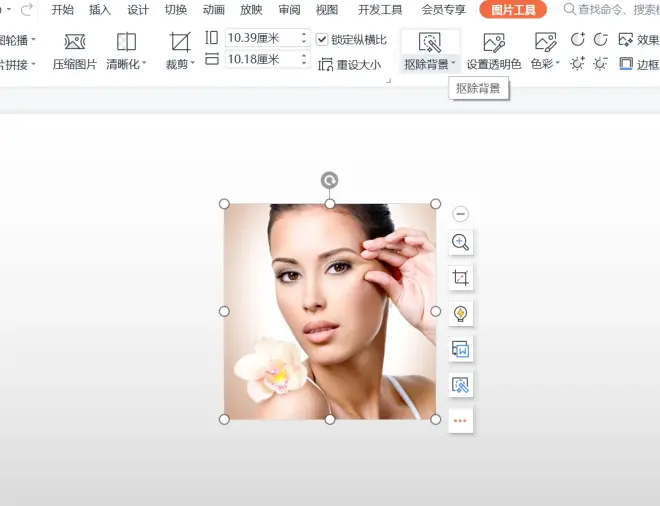Click the top-left resize handle of picture
Image resolution: width=660 pixels, height=506 pixels.
coord(224,204)
